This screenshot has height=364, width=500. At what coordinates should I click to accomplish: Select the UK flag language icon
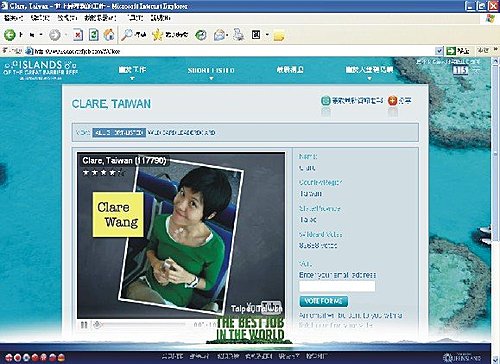(x=9, y=357)
